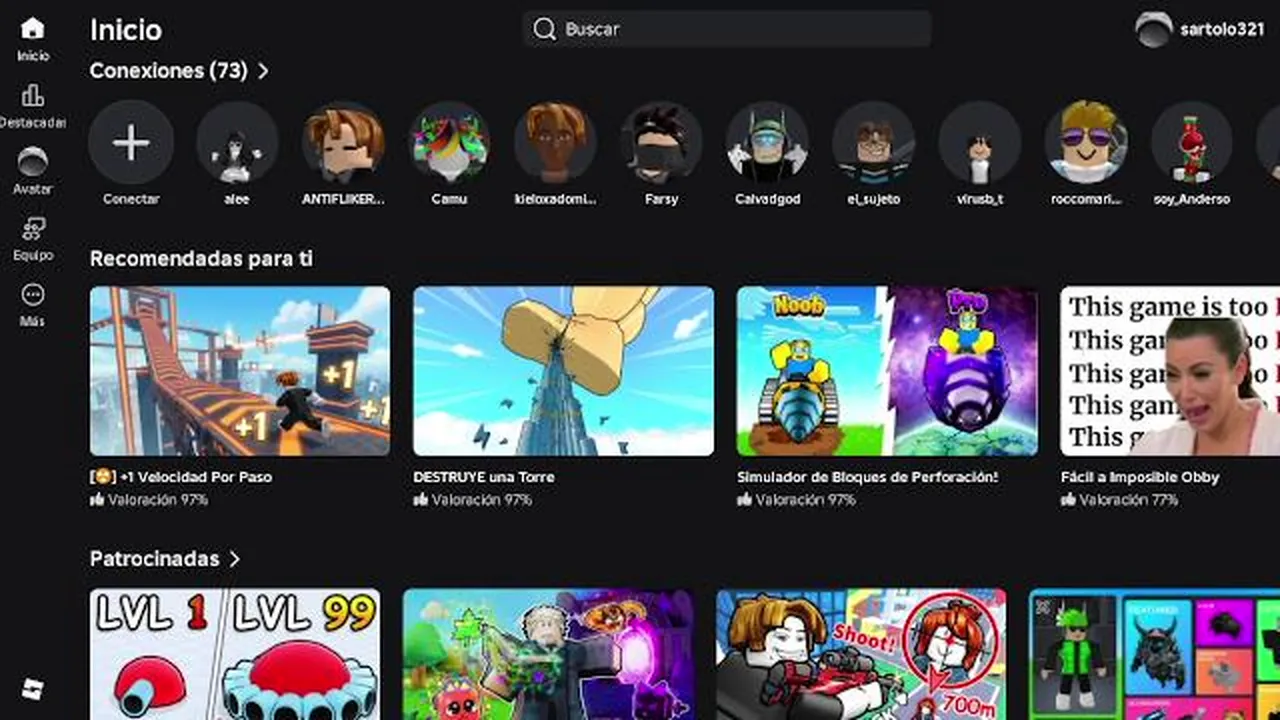Screen dimensions: 1280x720
Task: Open sponsored LVL 1 LVL 99 game thumbnail
Action: 235,654
